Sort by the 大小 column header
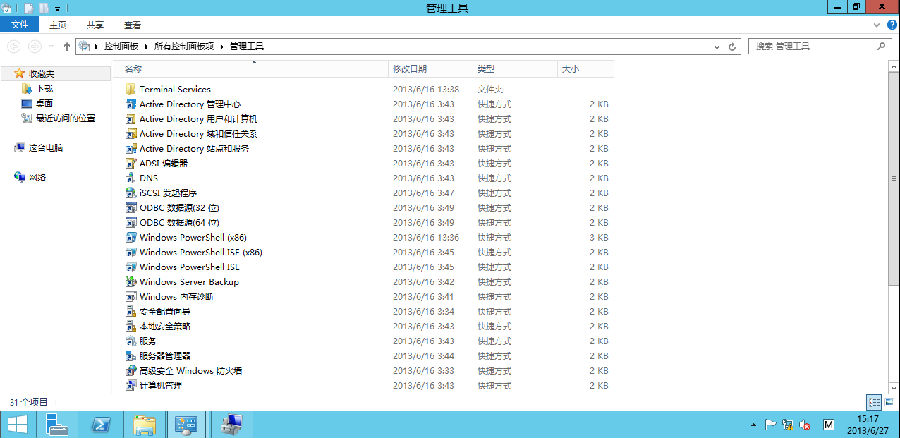 click(585, 69)
